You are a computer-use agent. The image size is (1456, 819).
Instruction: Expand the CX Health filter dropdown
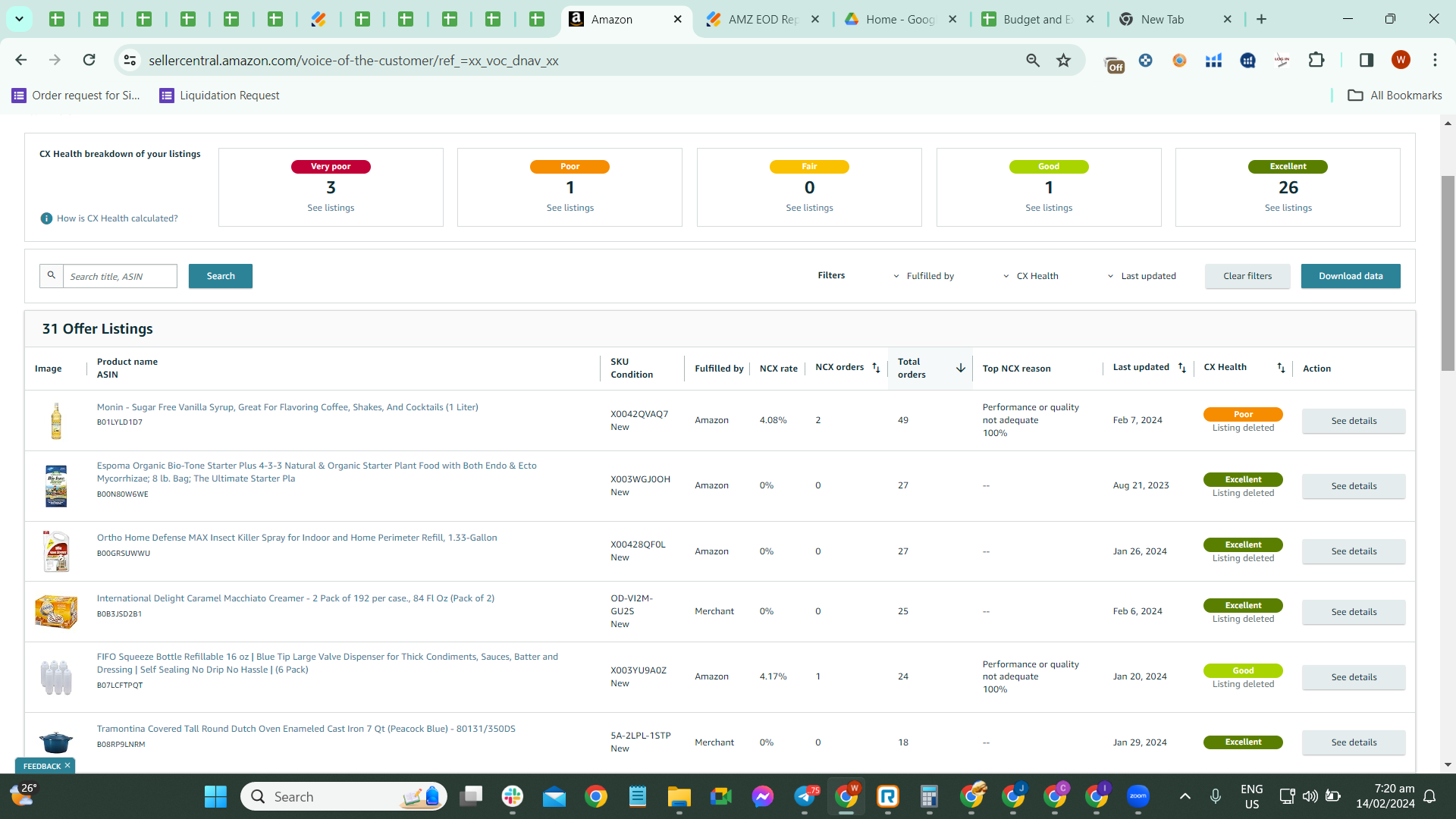click(1031, 276)
